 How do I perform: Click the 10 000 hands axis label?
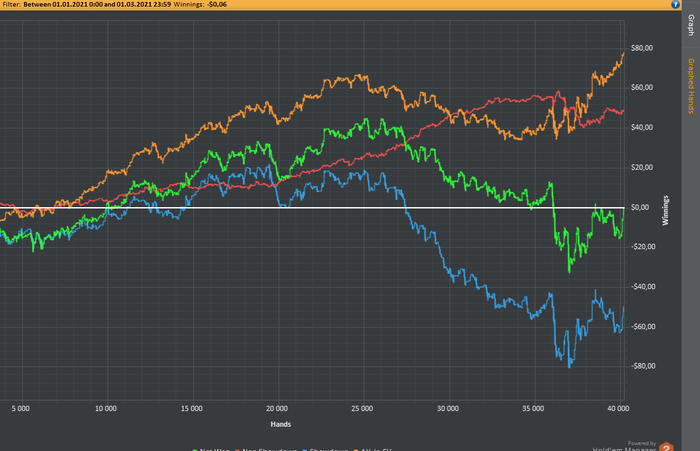pos(106,409)
